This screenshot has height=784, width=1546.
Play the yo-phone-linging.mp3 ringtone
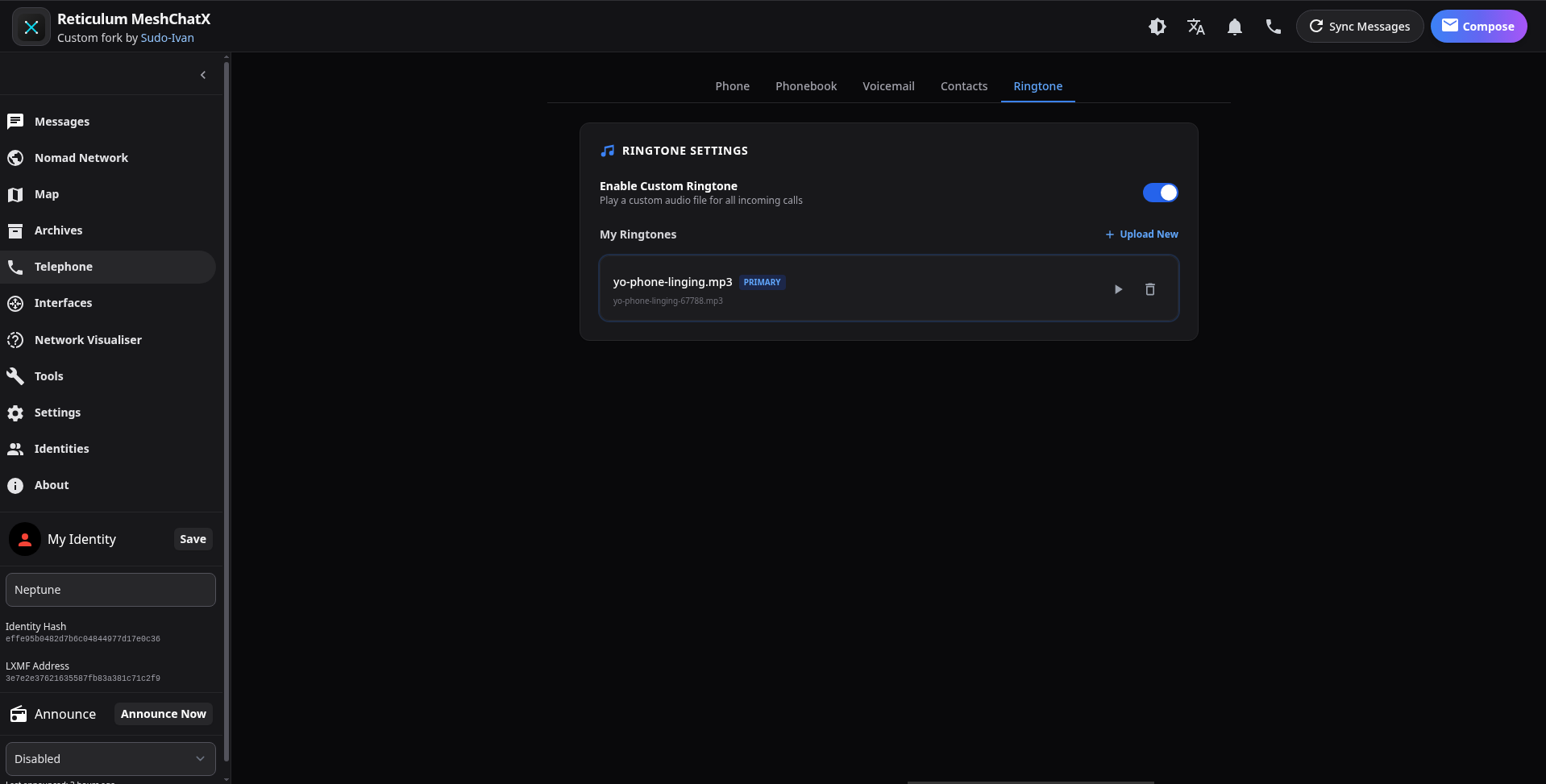coord(1118,289)
